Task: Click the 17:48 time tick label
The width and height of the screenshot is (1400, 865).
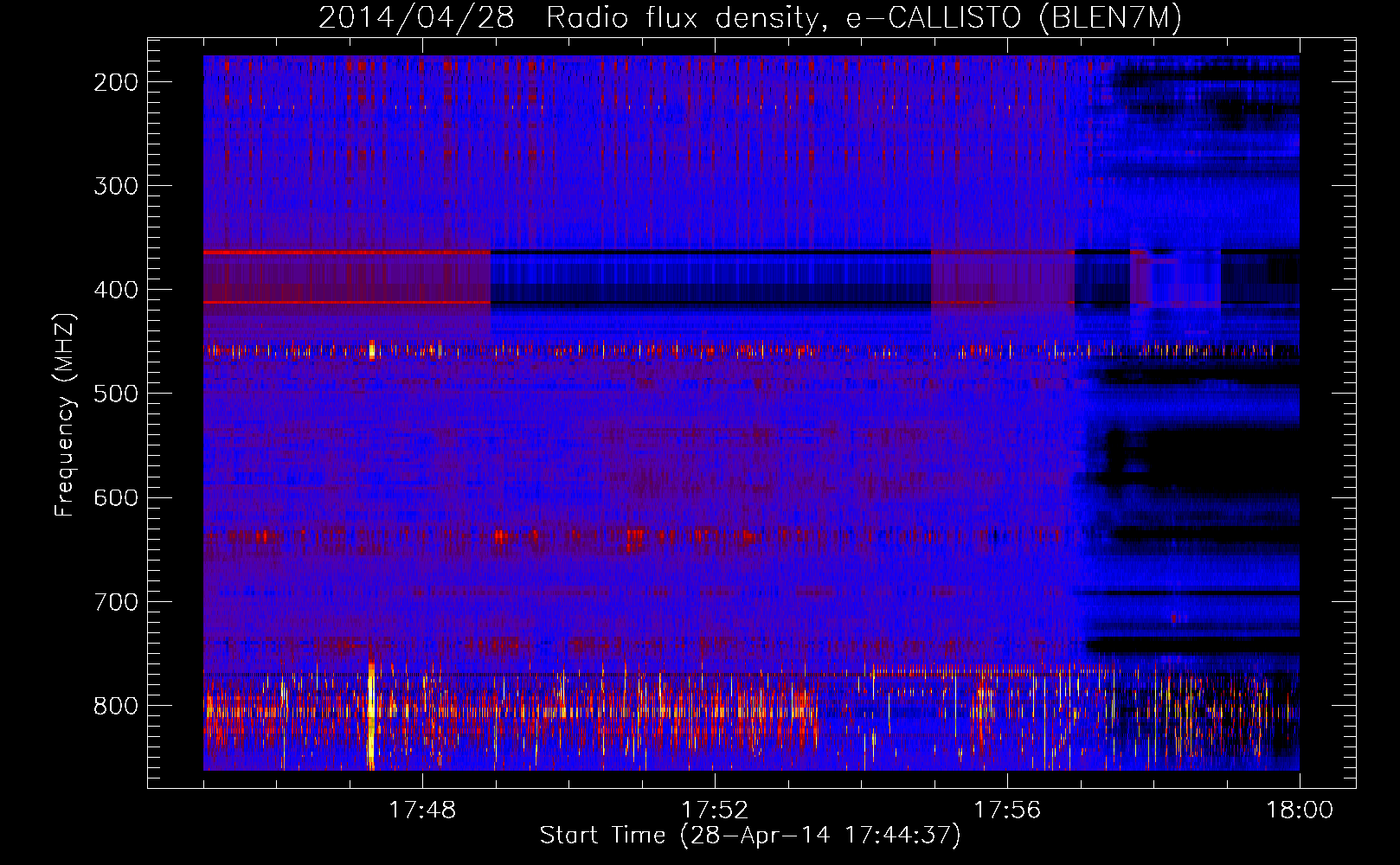Action: (x=422, y=811)
